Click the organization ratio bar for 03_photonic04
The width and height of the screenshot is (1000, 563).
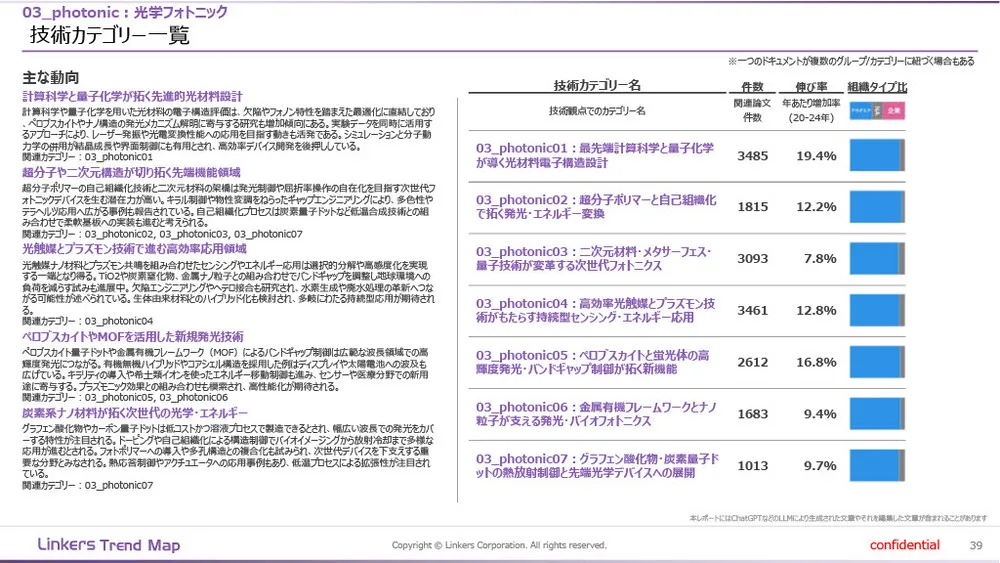[877, 310]
